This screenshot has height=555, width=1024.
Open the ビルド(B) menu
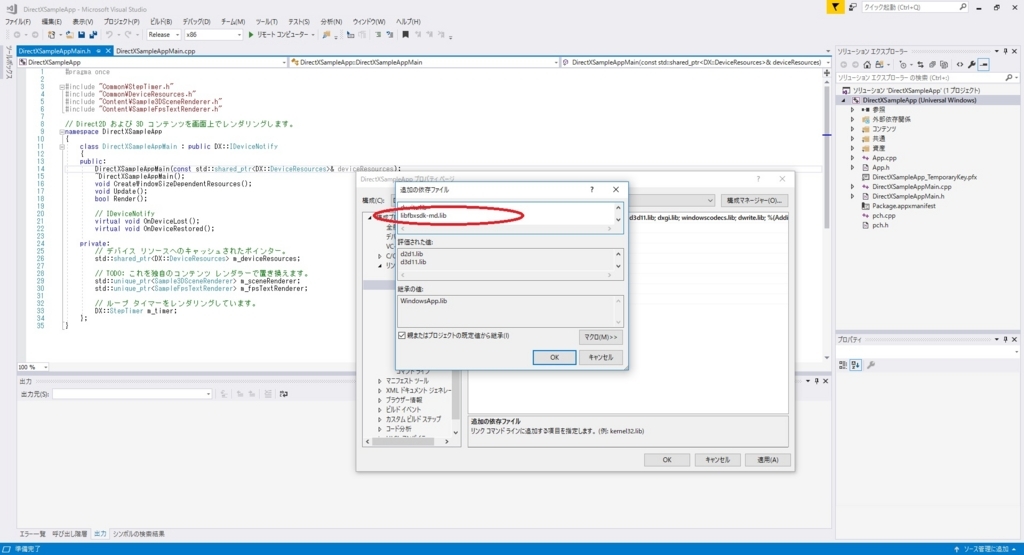click(161, 22)
